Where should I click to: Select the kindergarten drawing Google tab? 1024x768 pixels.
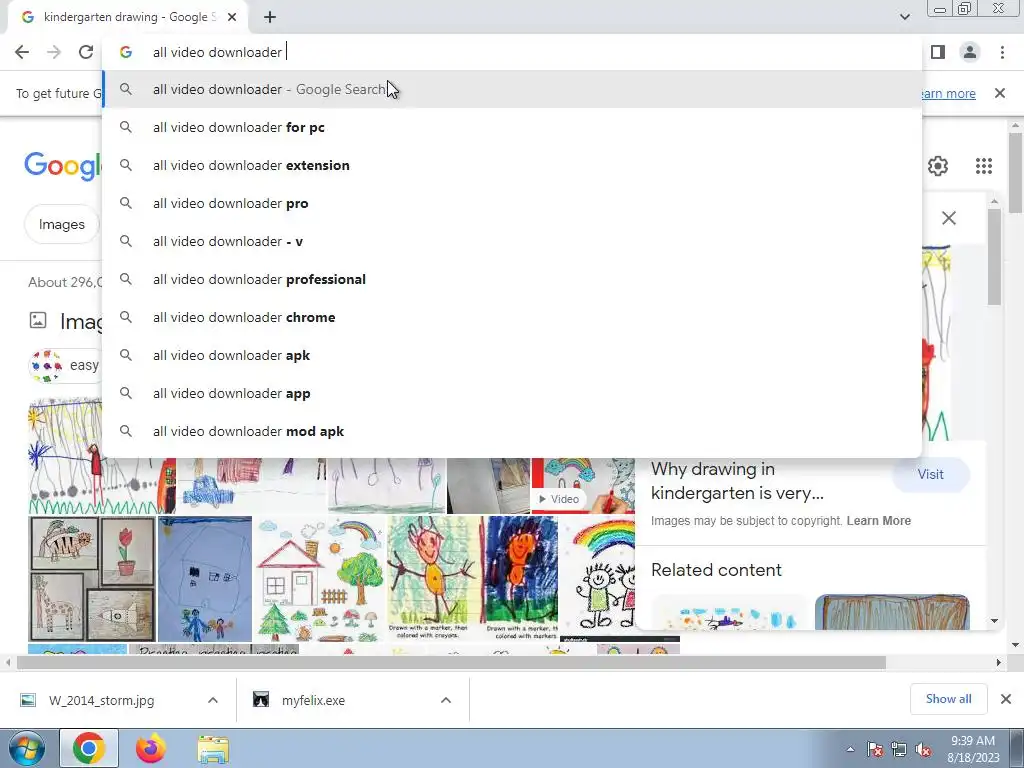pos(127,18)
